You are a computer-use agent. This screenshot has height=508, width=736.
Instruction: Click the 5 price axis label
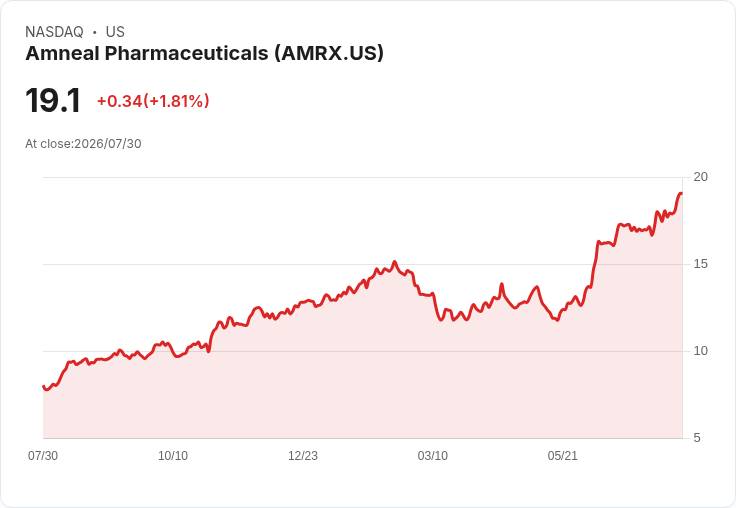697,438
